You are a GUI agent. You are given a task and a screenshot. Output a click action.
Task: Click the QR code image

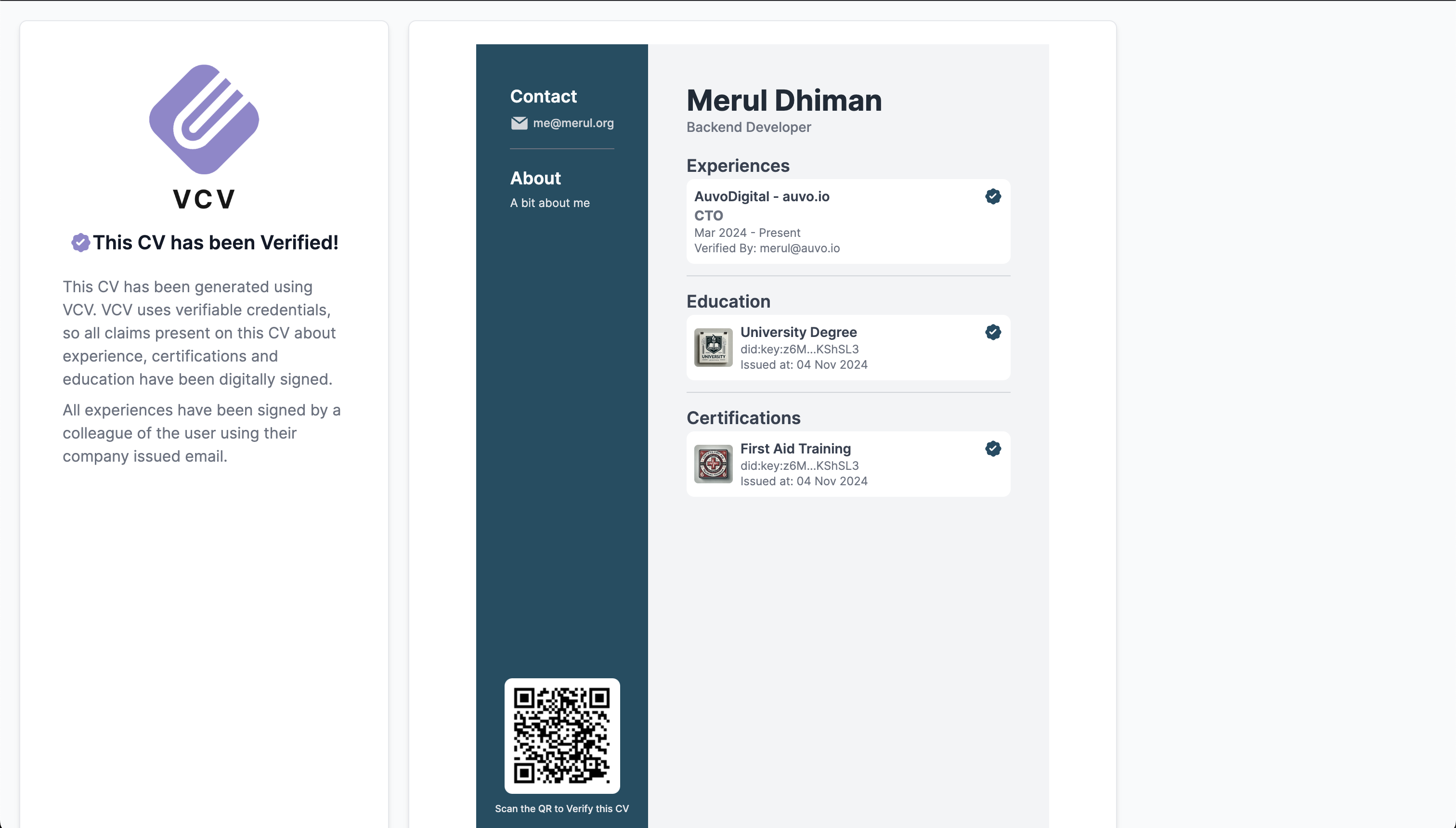tap(561, 735)
